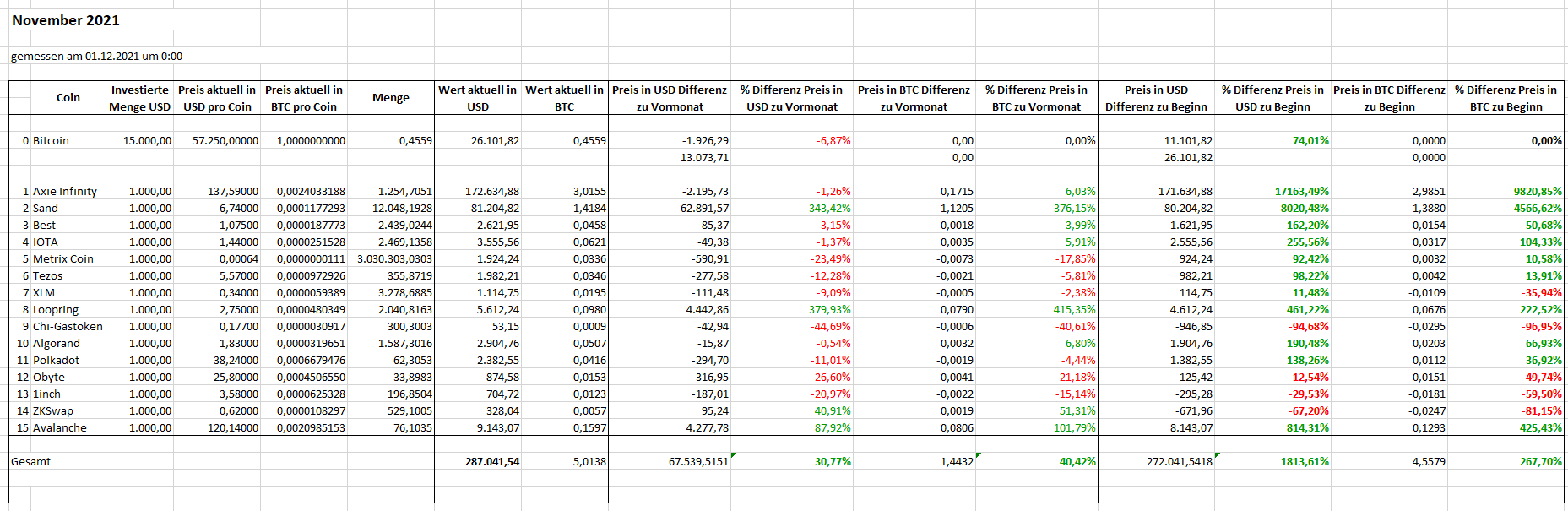Select Avalanche's '814,31%' cell
This screenshot has height=511, width=1568.
click(1307, 428)
